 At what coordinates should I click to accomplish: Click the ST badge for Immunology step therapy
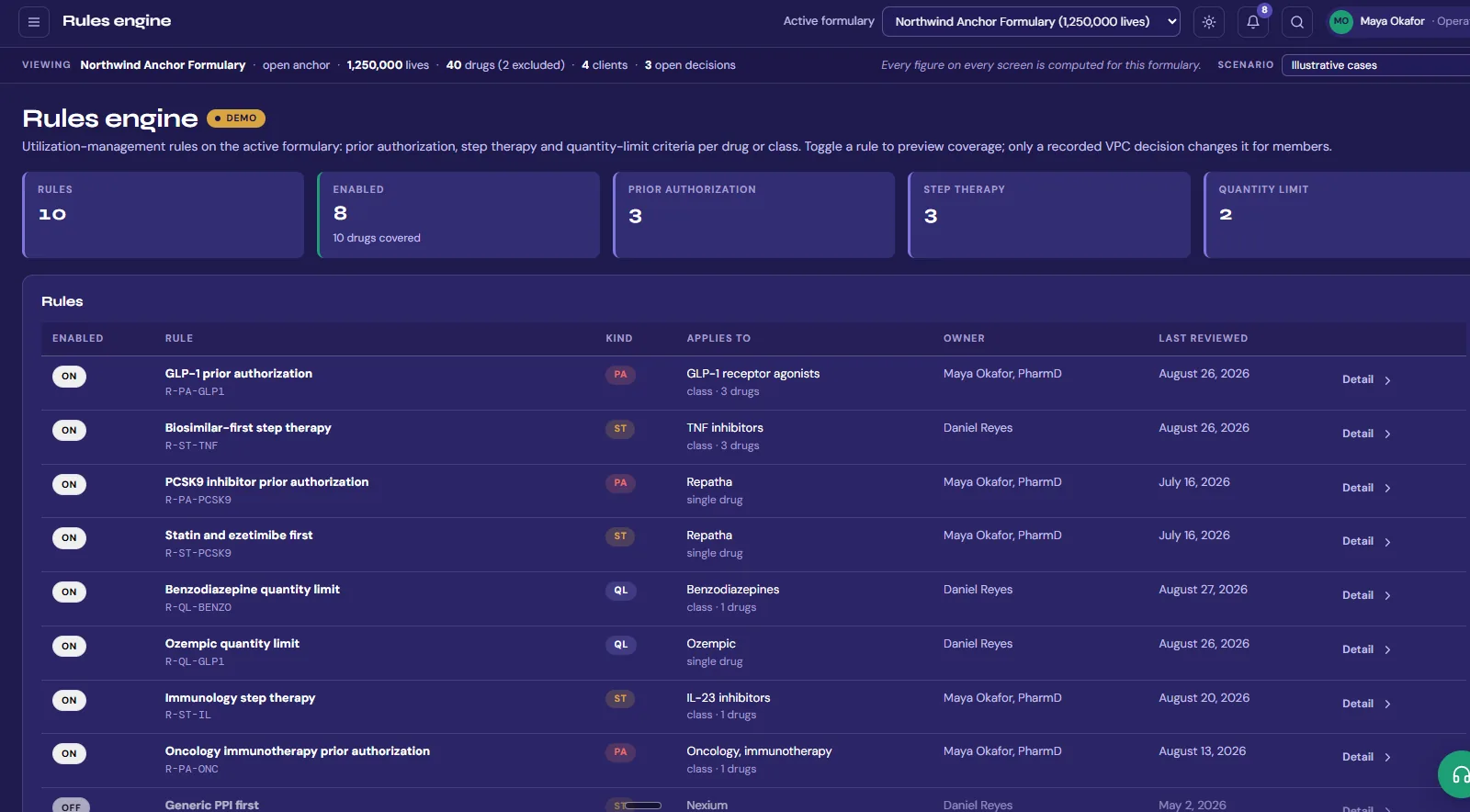[620, 699]
